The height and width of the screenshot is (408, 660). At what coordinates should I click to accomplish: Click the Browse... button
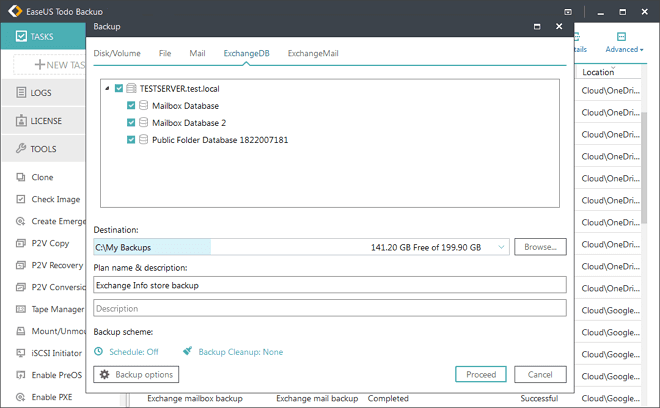click(540, 247)
